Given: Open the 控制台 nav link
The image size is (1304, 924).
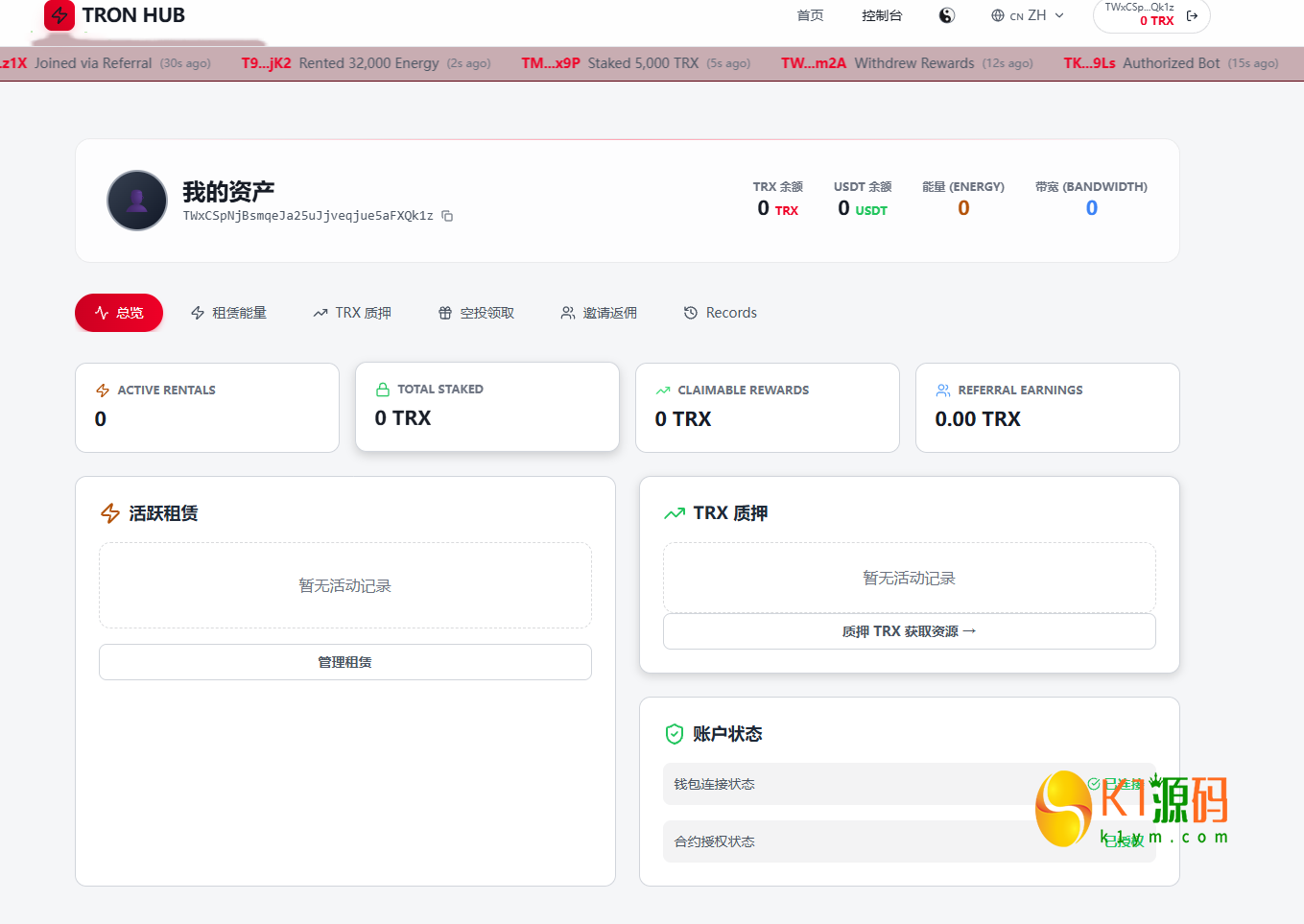Looking at the screenshot, I should (x=882, y=15).
